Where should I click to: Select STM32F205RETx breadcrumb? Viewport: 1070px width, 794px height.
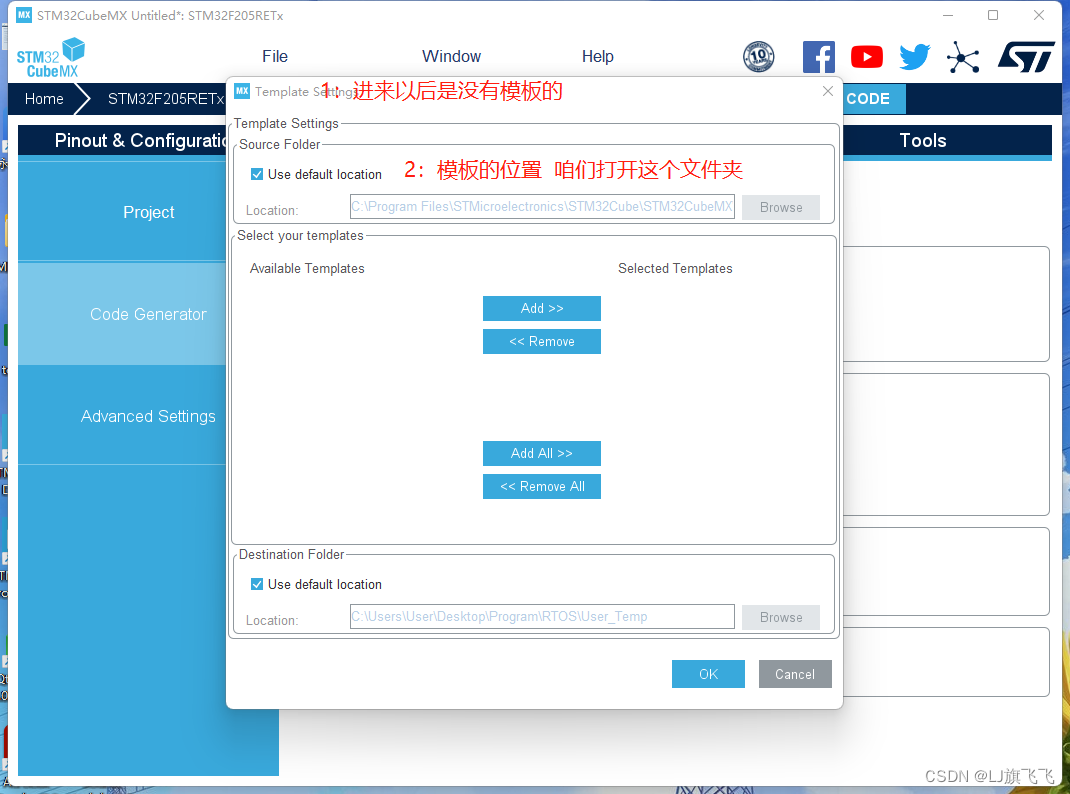[166, 99]
